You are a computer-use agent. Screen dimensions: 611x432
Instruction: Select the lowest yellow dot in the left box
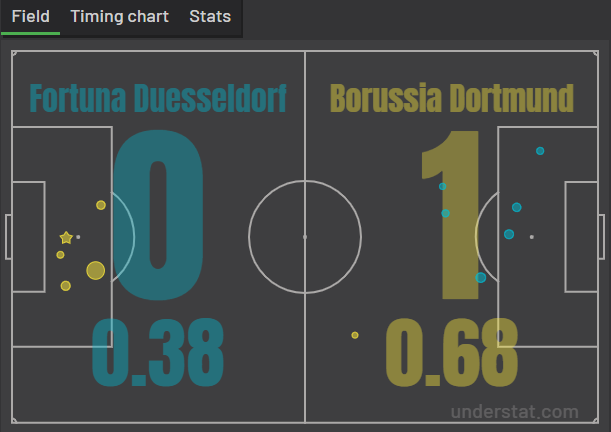tap(66, 286)
